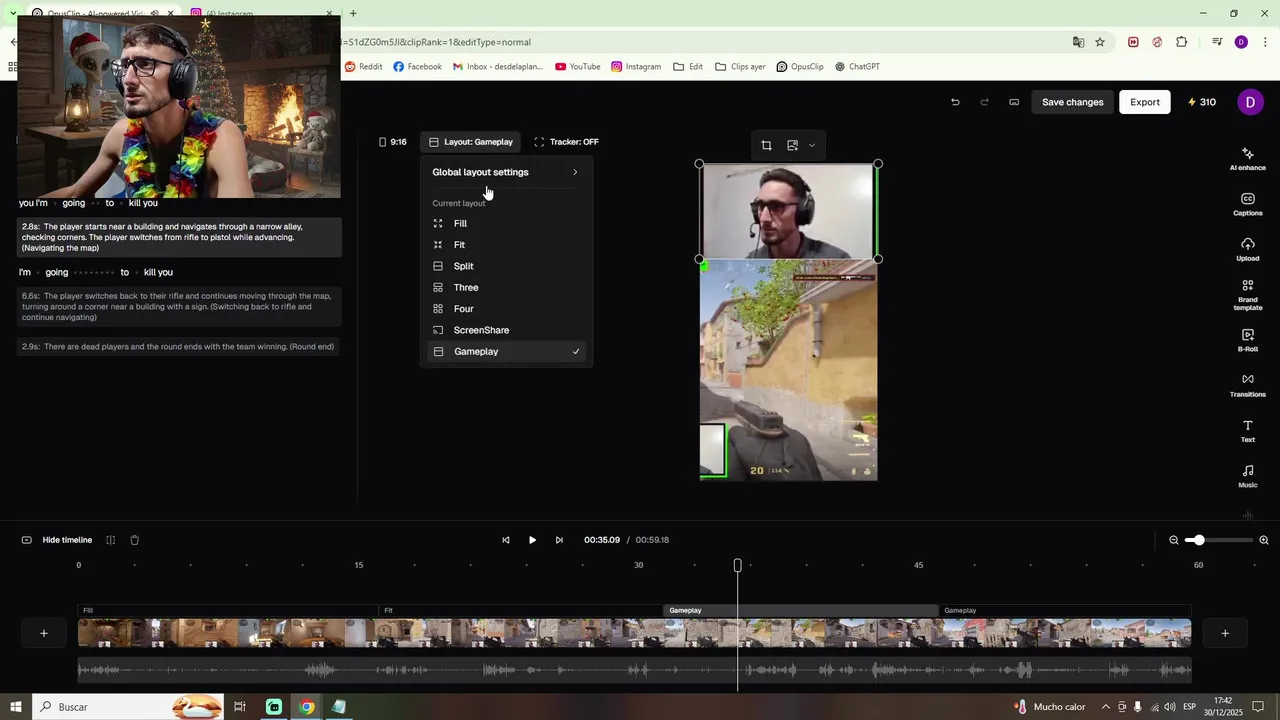Open the Captions panel
Image resolution: width=1280 pixels, height=720 pixels.
click(1247, 204)
